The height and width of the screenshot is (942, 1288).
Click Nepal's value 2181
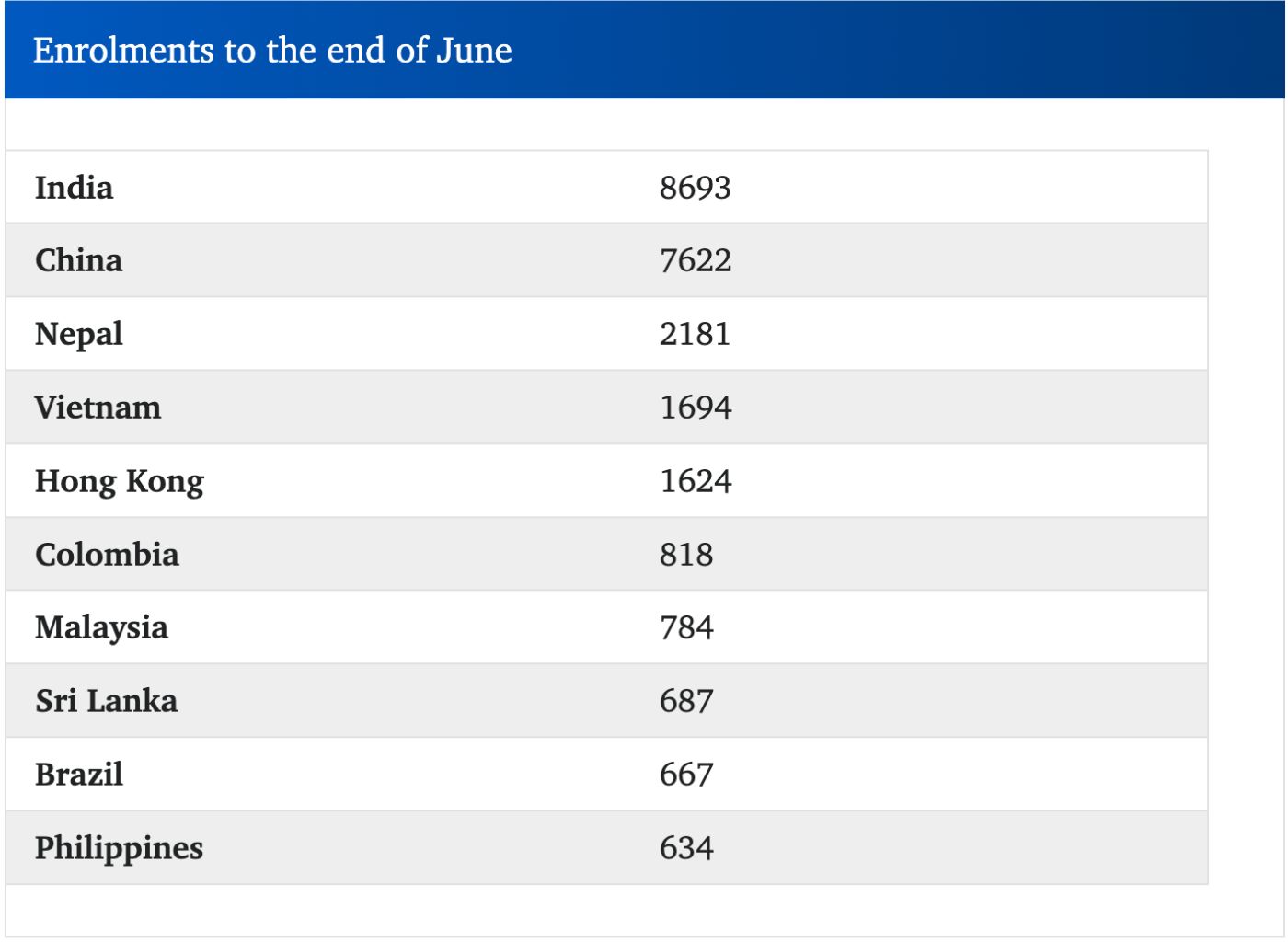[695, 334]
